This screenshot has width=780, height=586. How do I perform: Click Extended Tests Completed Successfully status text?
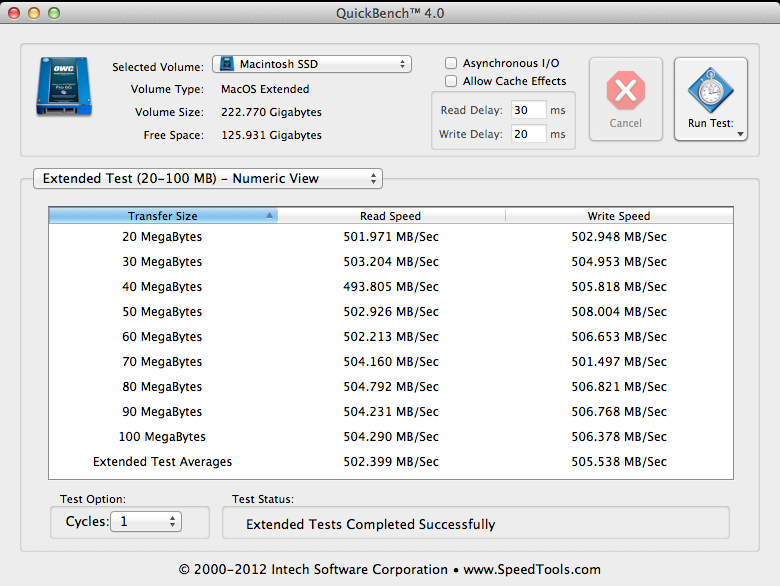pos(371,524)
